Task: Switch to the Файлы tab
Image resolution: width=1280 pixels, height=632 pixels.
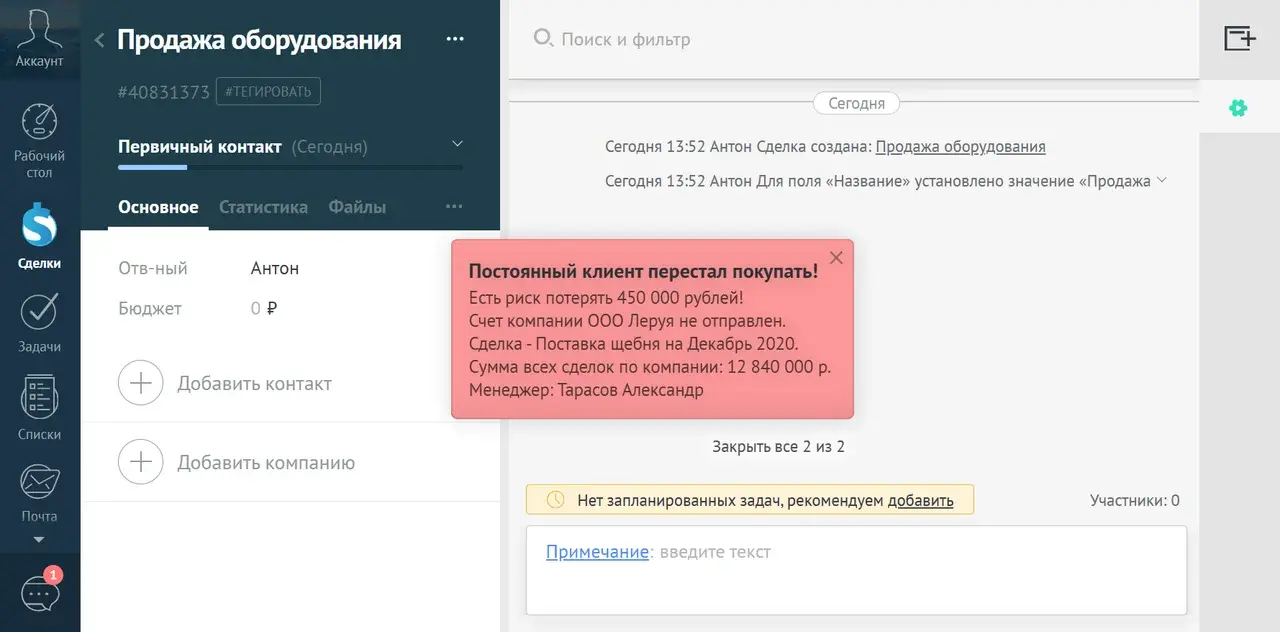Action: coord(357,207)
